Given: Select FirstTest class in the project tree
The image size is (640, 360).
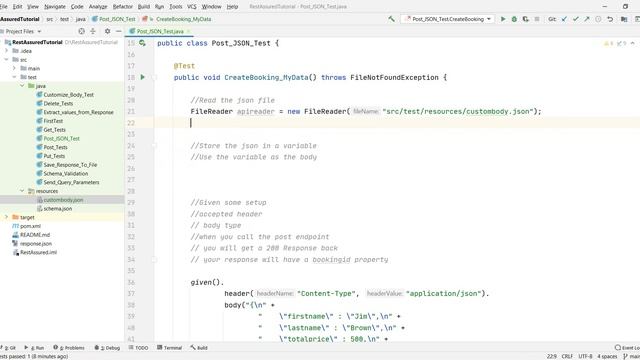Looking at the screenshot, I should tap(53, 121).
